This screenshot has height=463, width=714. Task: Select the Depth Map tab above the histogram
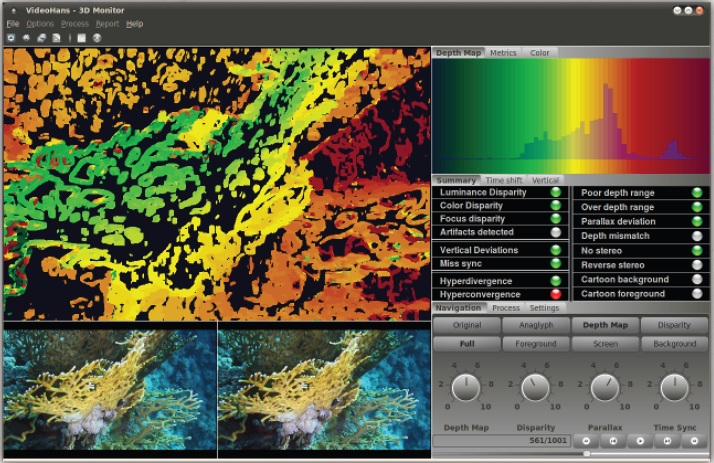point(458,53)
